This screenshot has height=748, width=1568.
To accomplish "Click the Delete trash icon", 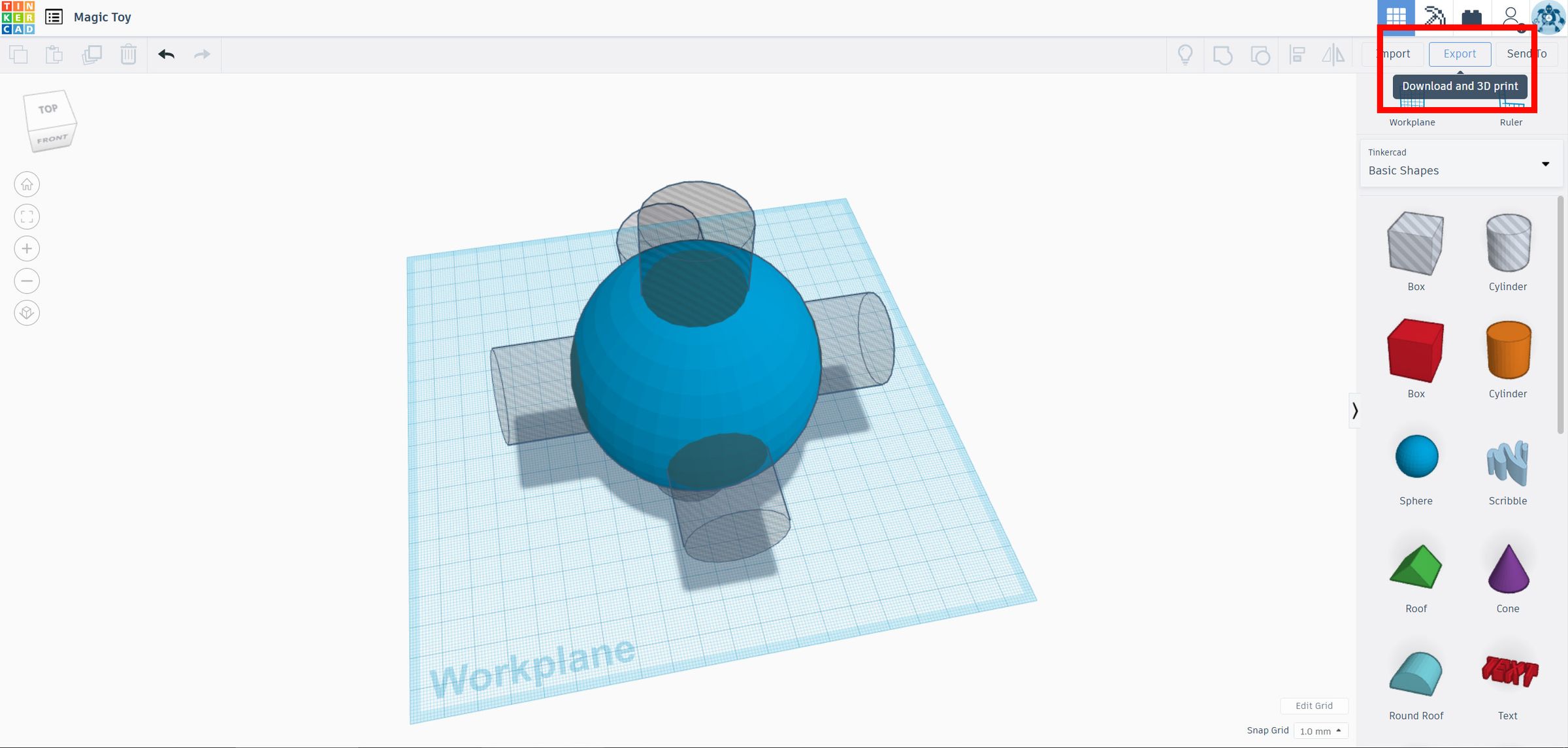I will pyautogui.click(x=128, y=54).
